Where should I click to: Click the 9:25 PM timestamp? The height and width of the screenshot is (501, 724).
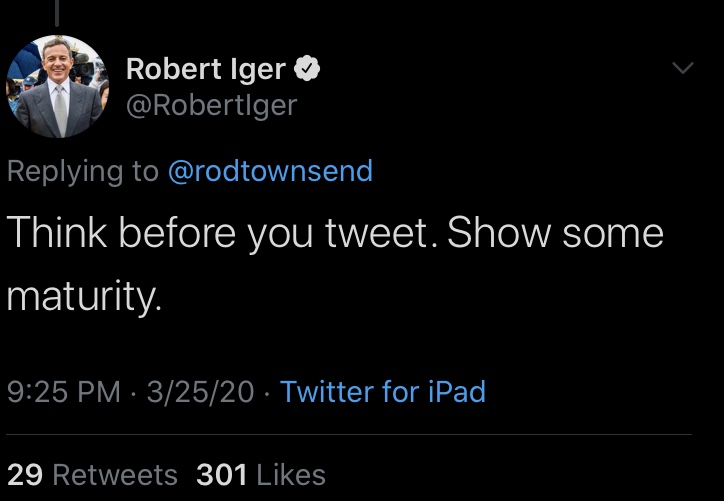(63, 391)
